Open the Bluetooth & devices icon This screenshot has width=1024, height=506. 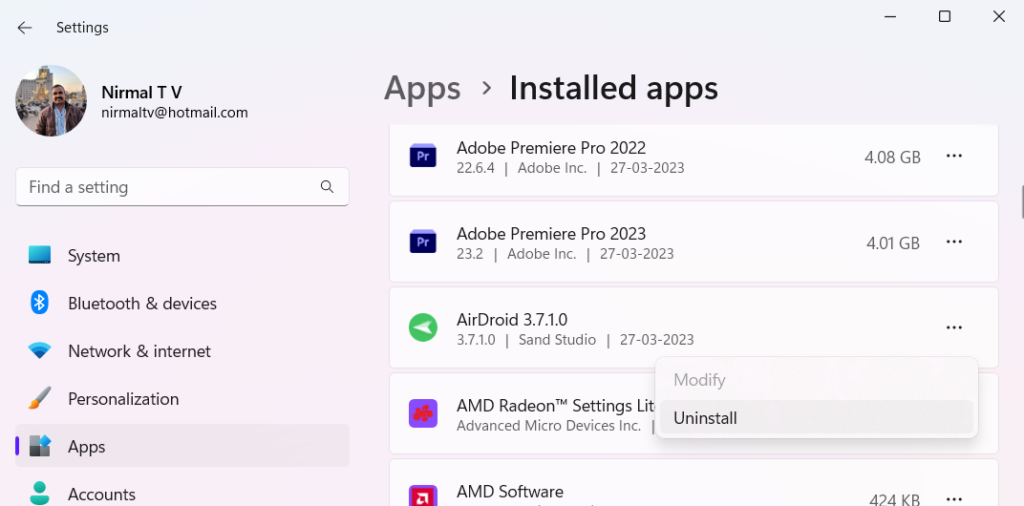coord(40,303)
